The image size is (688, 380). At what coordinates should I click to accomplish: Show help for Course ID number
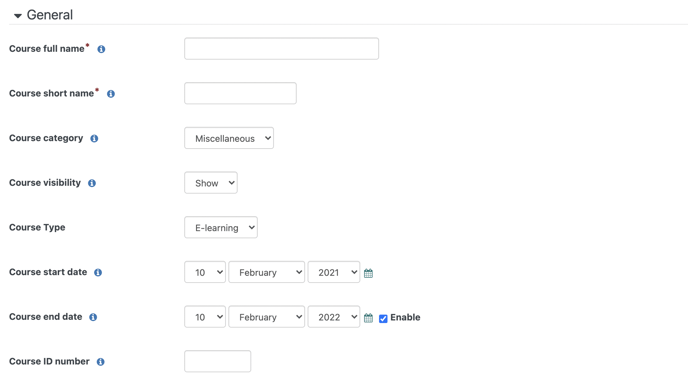[x=100, y=362]
